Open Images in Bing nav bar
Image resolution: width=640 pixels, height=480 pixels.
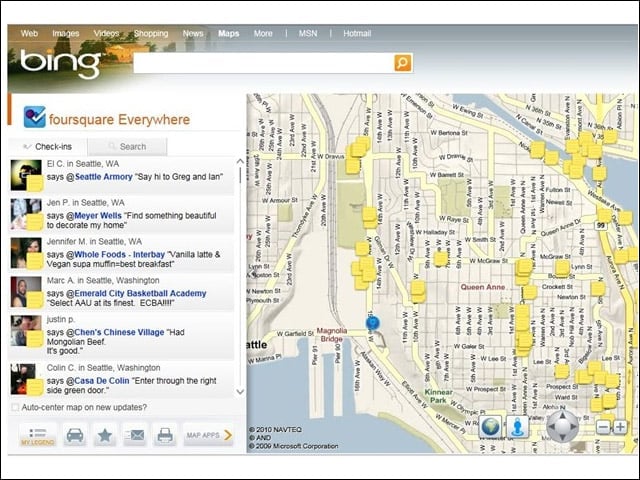coord(66,33)
